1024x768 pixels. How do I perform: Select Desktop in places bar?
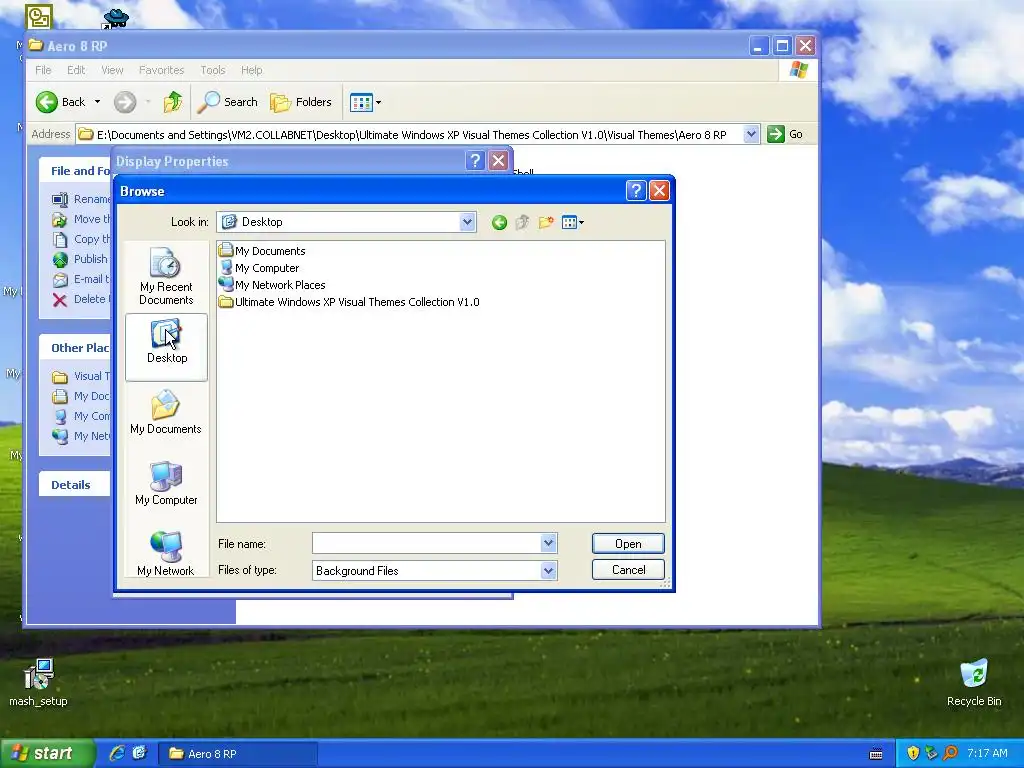pyautogui.click(x=166, y=347)
